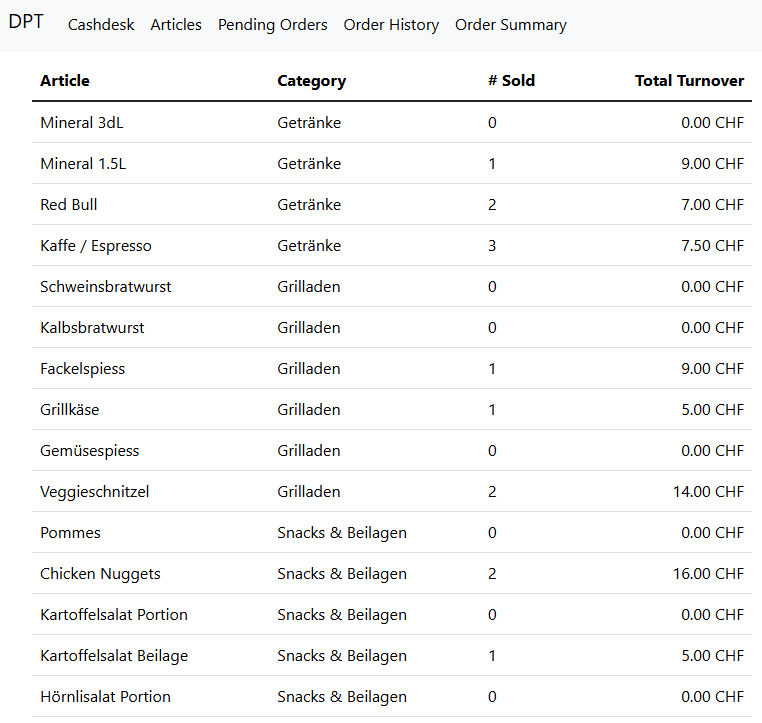762x723 pixels.
Task: Click the Fackelspiess article name
Action: point(83,369)
